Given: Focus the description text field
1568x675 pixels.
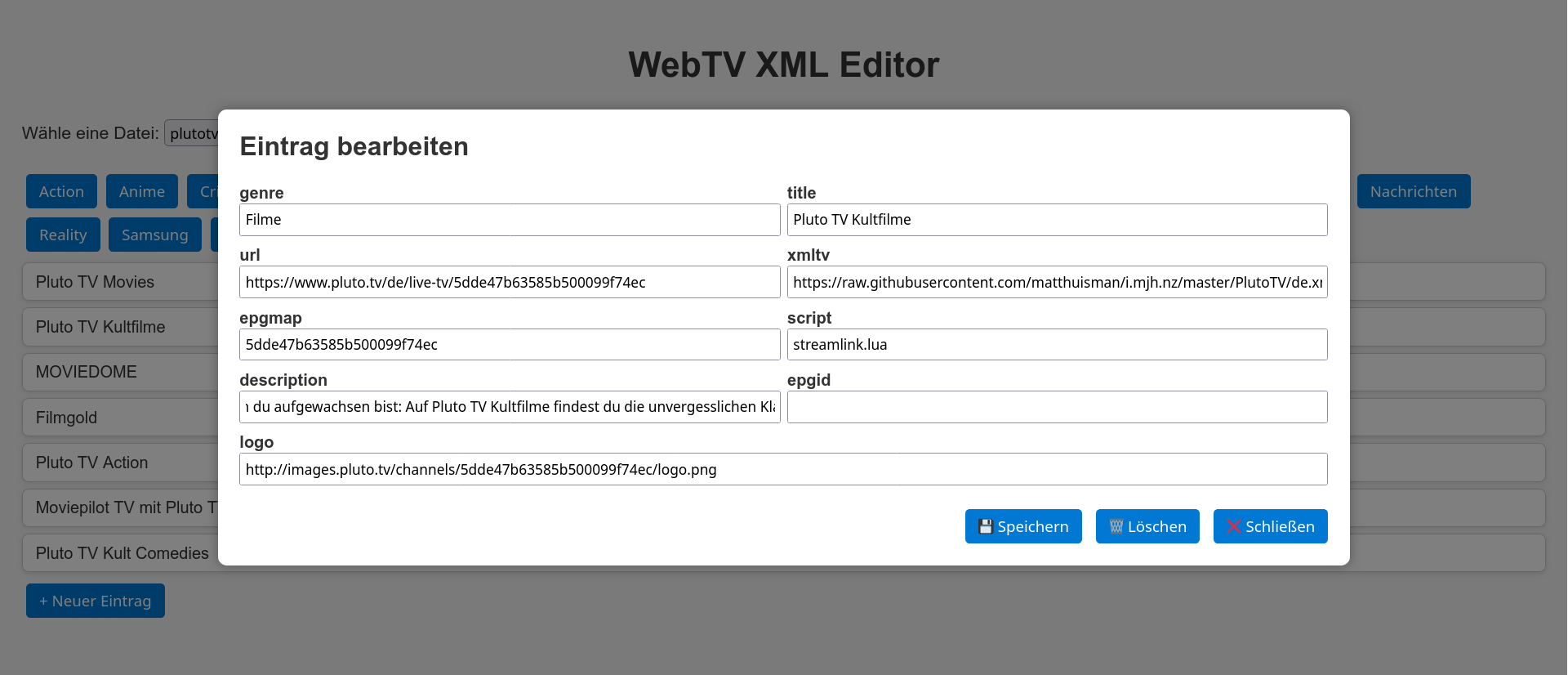Looking at the screenshot, I should (x=509, y=407).
